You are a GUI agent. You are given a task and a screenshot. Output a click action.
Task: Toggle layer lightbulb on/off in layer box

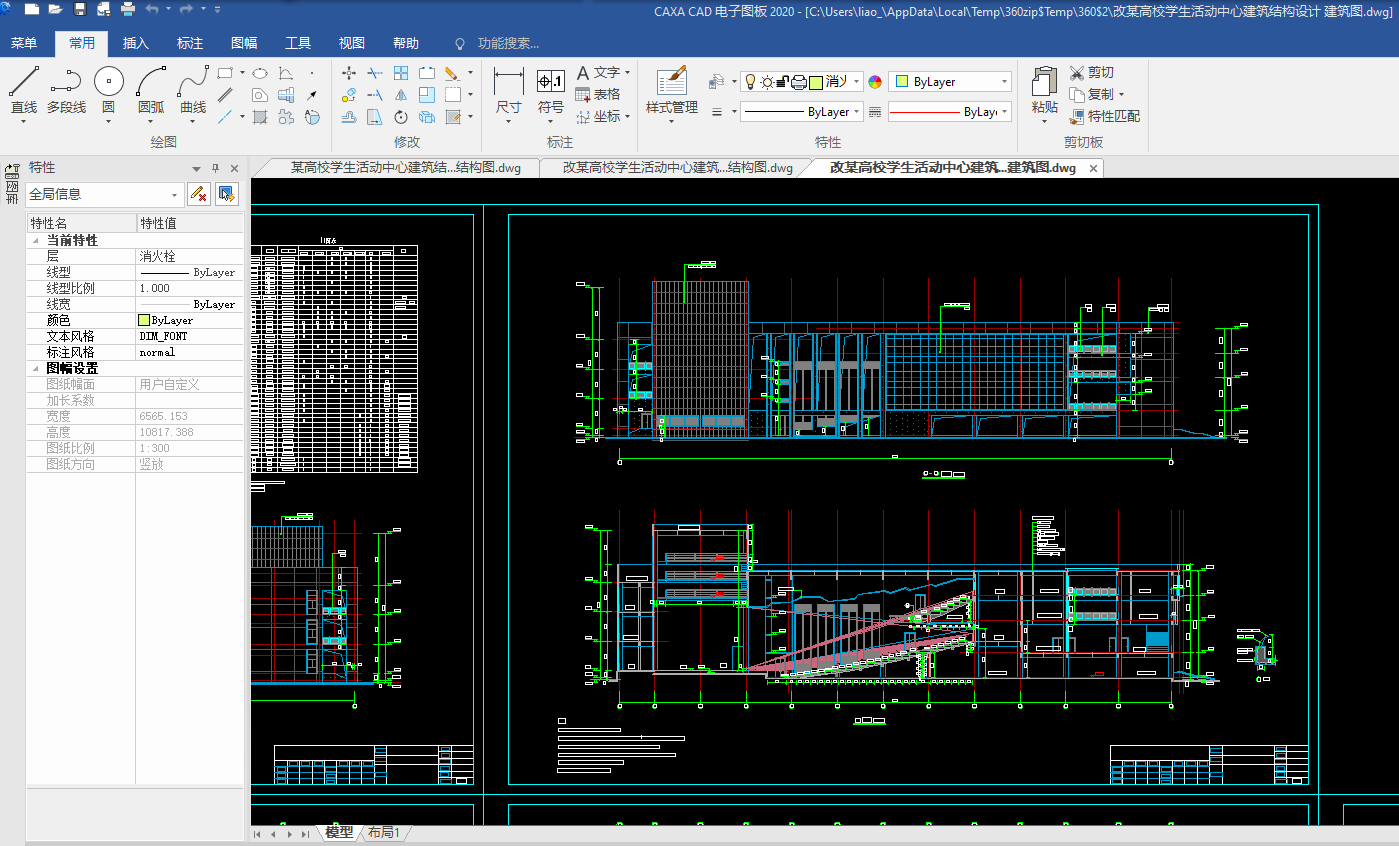click(x=751, y=82)
